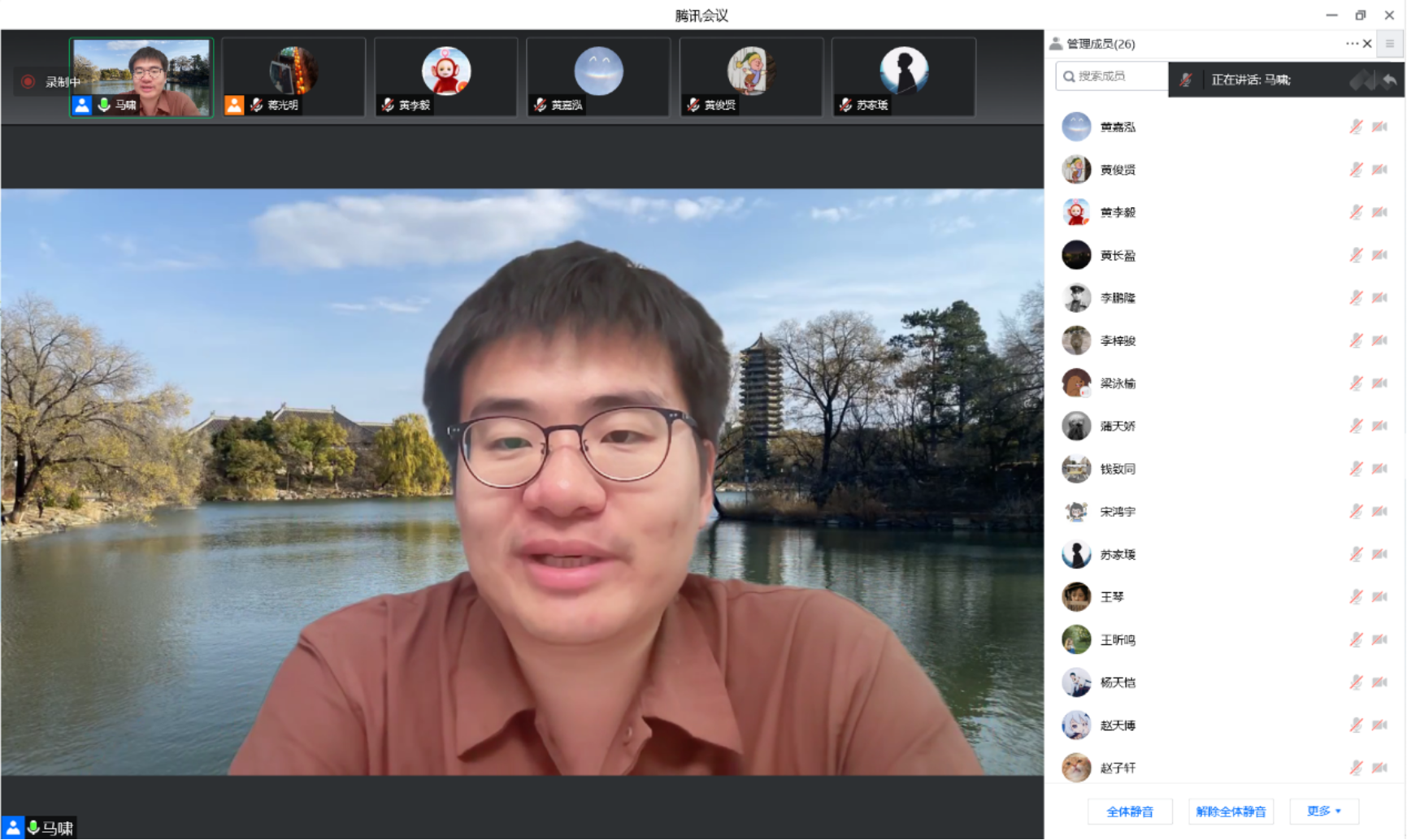This screenshot has height=840, width=1407.
Task: Click the recording indicator red dot
Action: 28,81
